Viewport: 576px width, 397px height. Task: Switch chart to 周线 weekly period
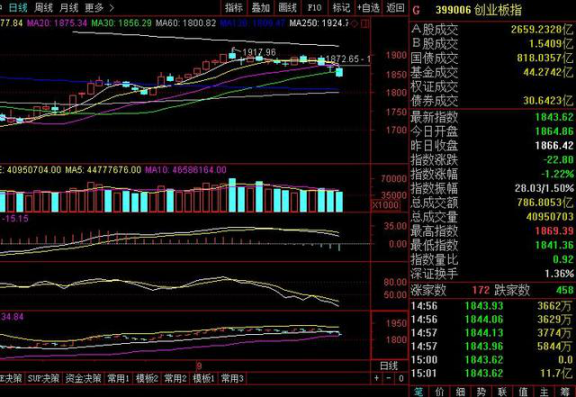tap(43, 8)
